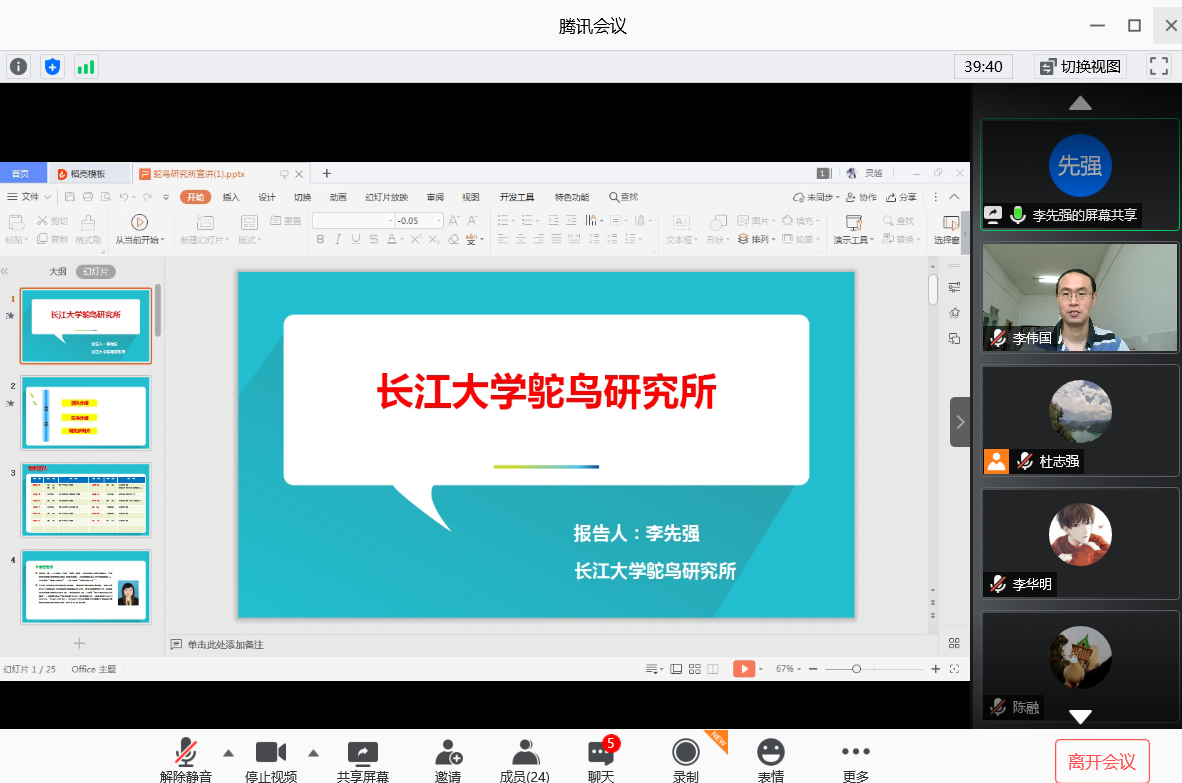Click the blue network security shield icon
Image resolution: width=1182 pixels, height=783 pixels.
[x=52, y=67]
